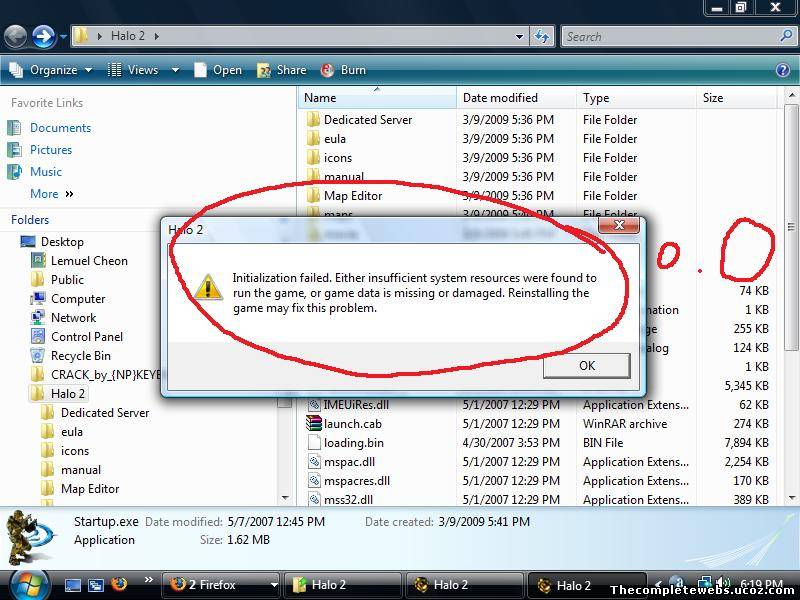Switch to Halo 2 folder taskbar button
The image size is (800, 600).
(x=342, y=585)
